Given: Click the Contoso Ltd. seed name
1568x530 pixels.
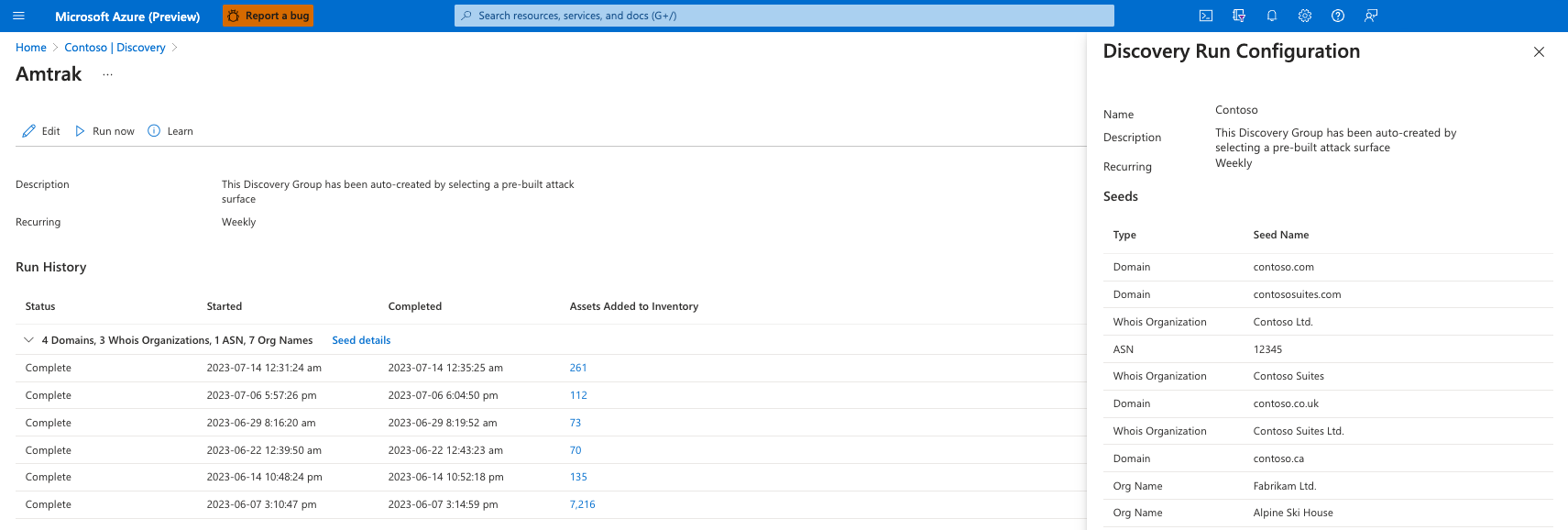Looking at the screenshot, I should click(1283, 322).
